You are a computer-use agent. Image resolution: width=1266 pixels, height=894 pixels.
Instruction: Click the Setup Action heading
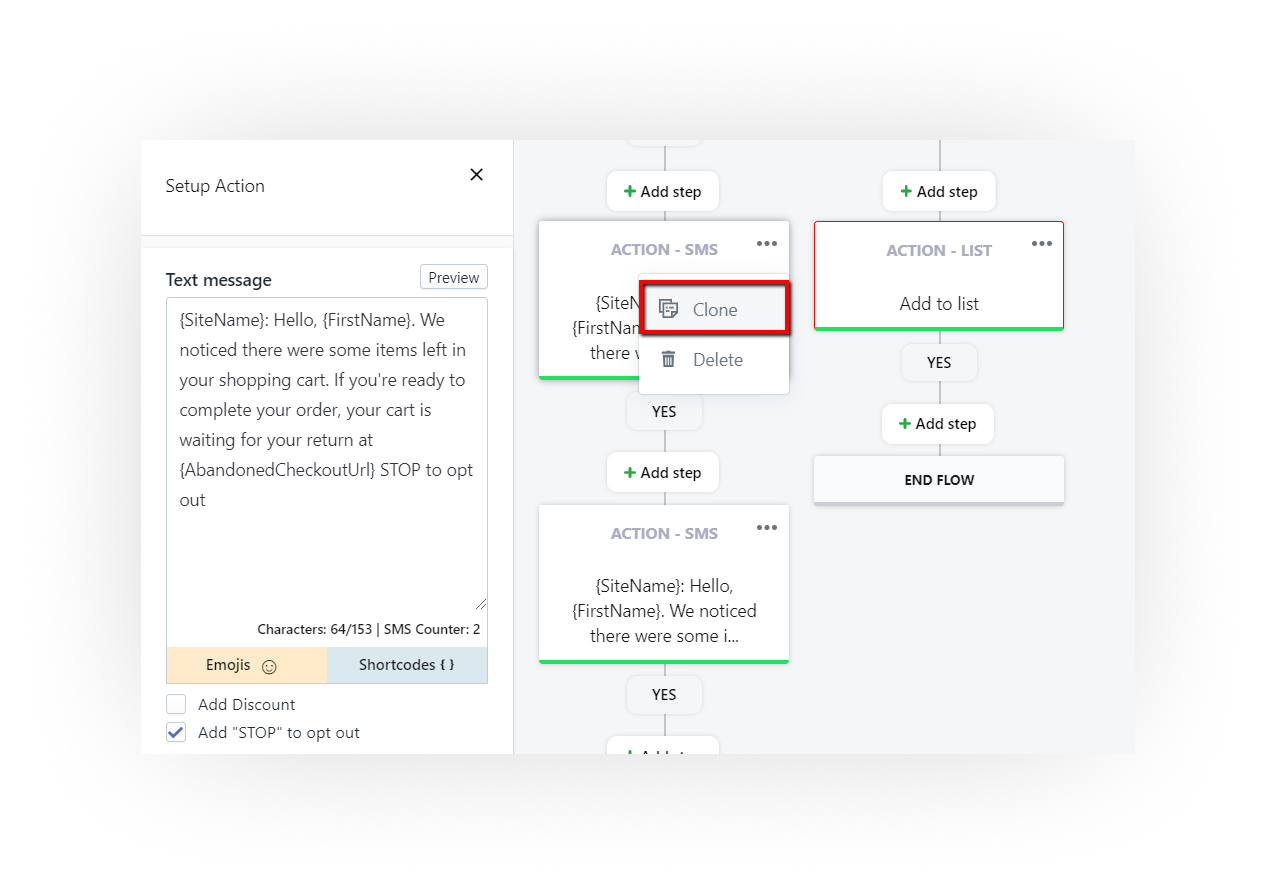[215, 186]
